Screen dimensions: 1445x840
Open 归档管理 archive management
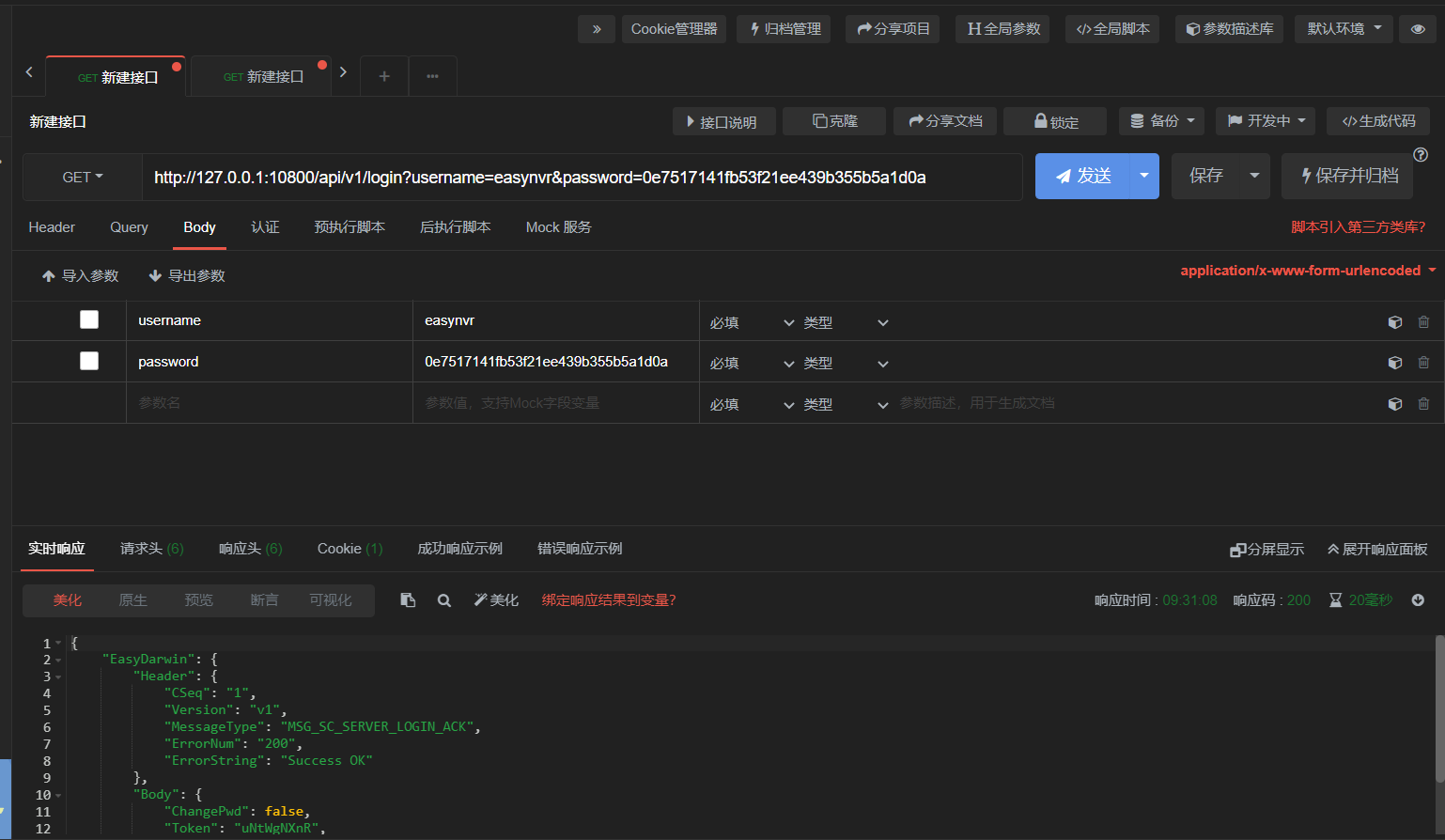click(x=785, y=29)
